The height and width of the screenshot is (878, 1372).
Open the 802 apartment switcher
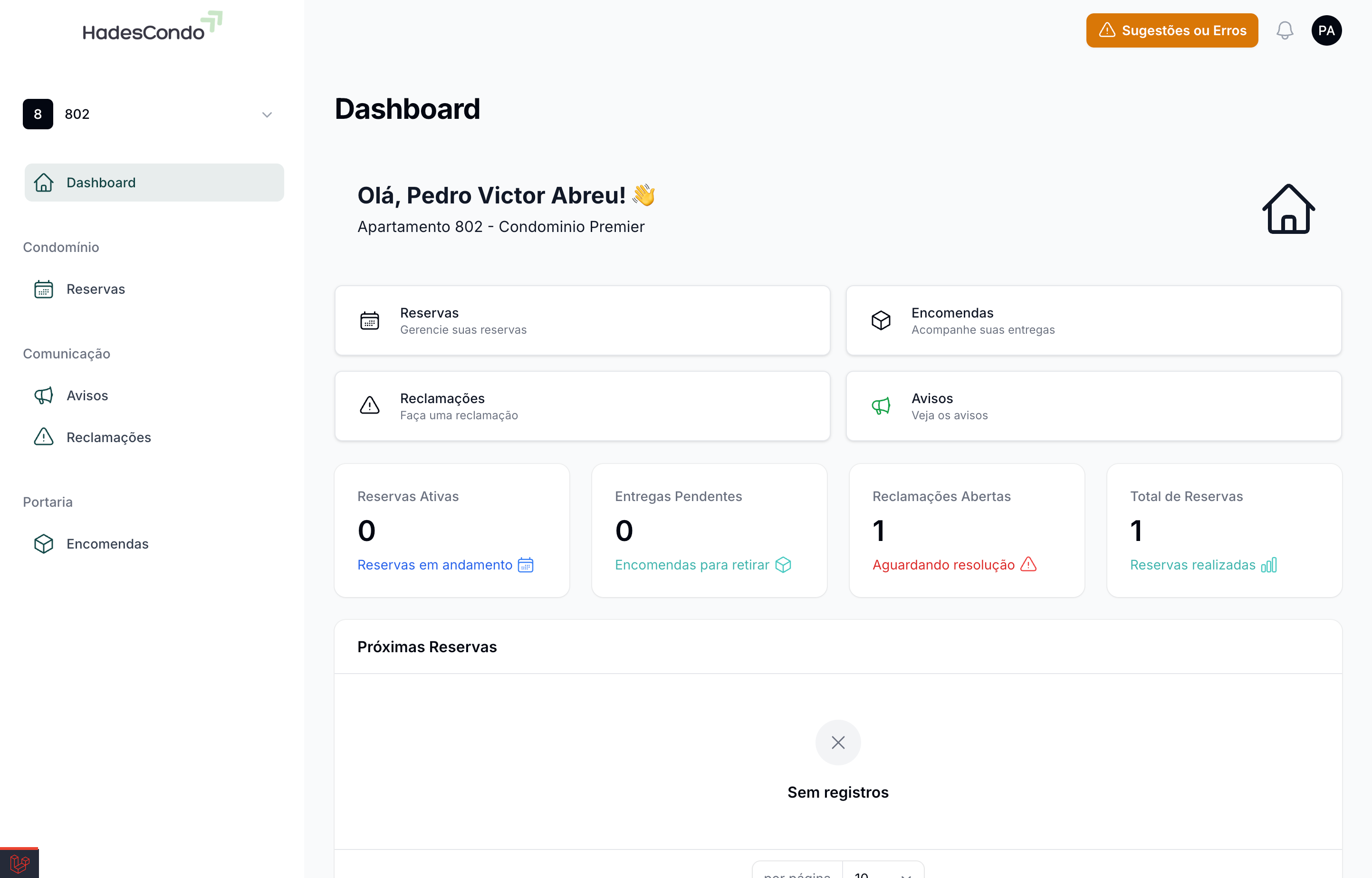[x=148, y=114]
